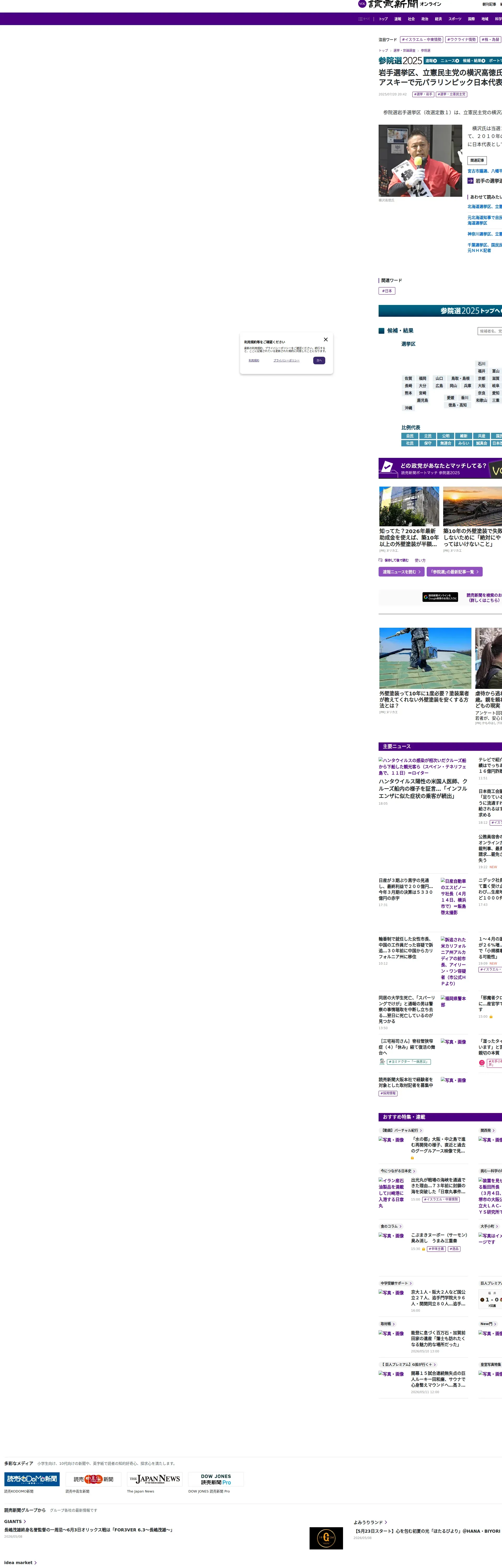Image resolution: width=502 pixels, height=1568 pixels.
Task: Open the すべて hamburger menu
Action: (364, 19)
